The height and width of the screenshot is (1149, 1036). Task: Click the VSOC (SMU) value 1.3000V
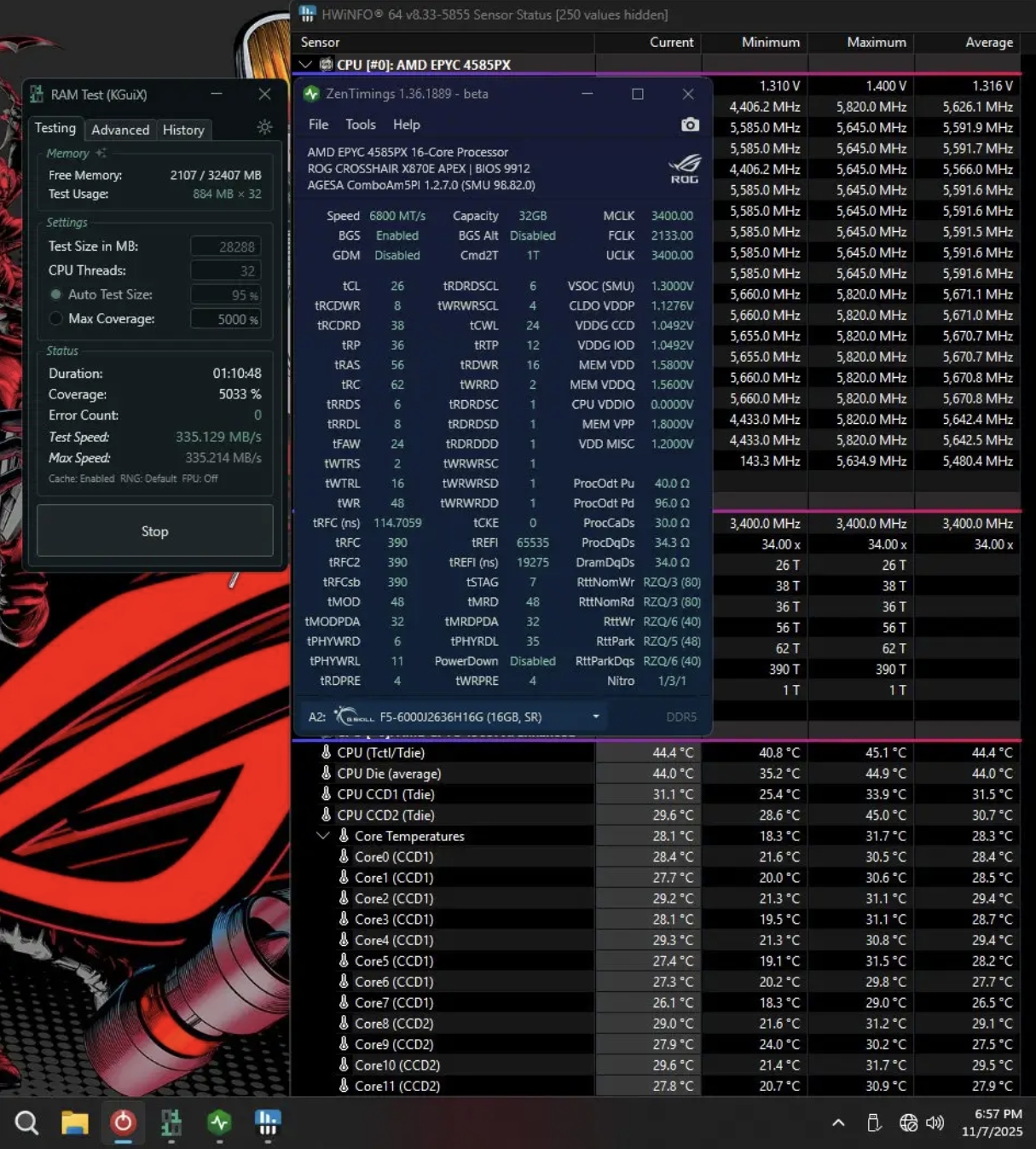click(672, 286)
